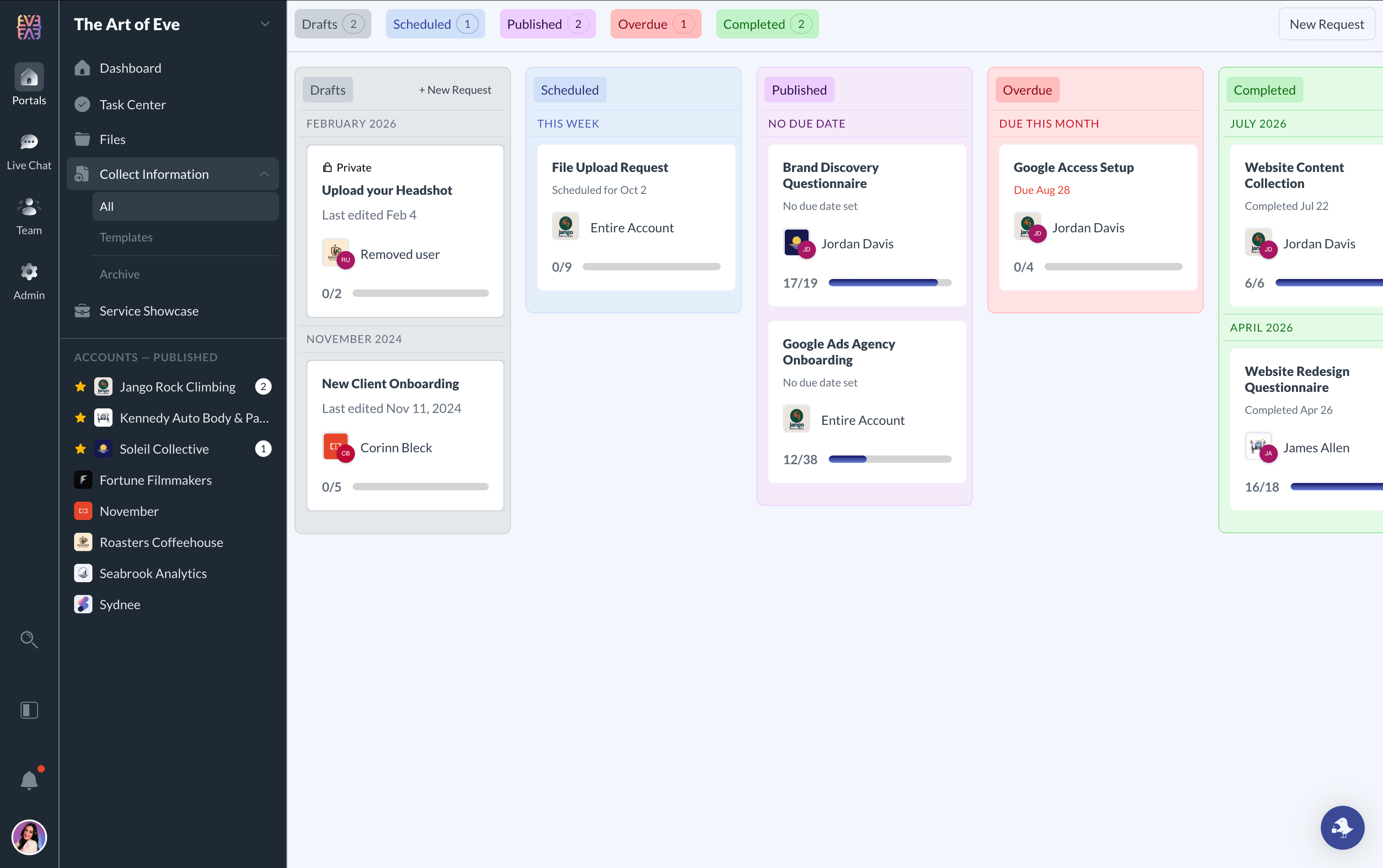Screen dimensions: 1383x868
Task: Click Google Ads Agency Onboarding progress bar
Action: click(x=890, y=459)
